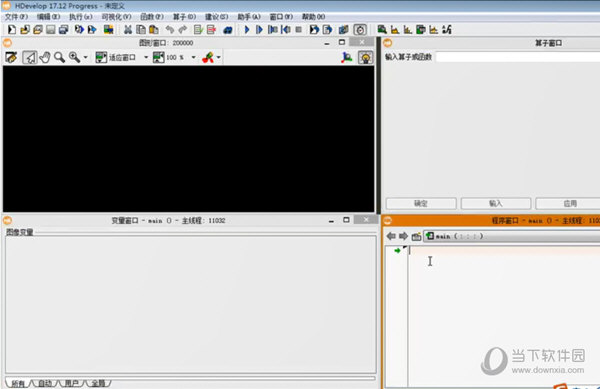The width and height of the screenshot is (600, 389).
Task: Open the Zoom window tool icon
Action: tap(382, 29)
